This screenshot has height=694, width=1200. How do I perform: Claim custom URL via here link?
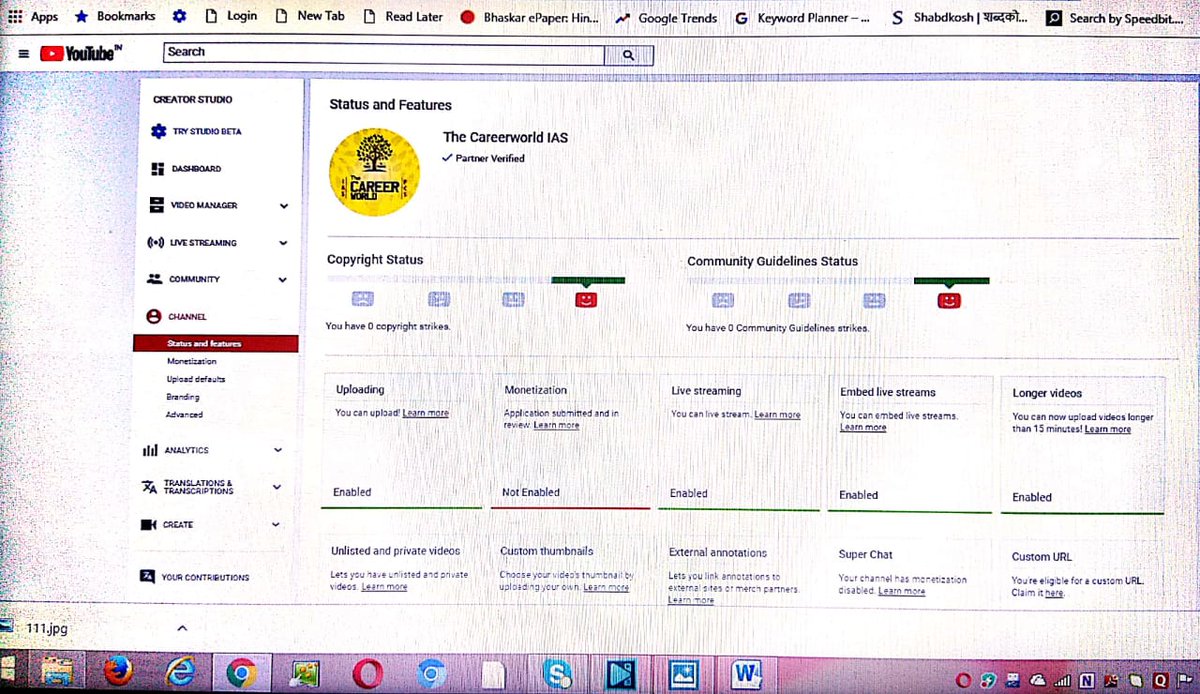click(1054, 593)
